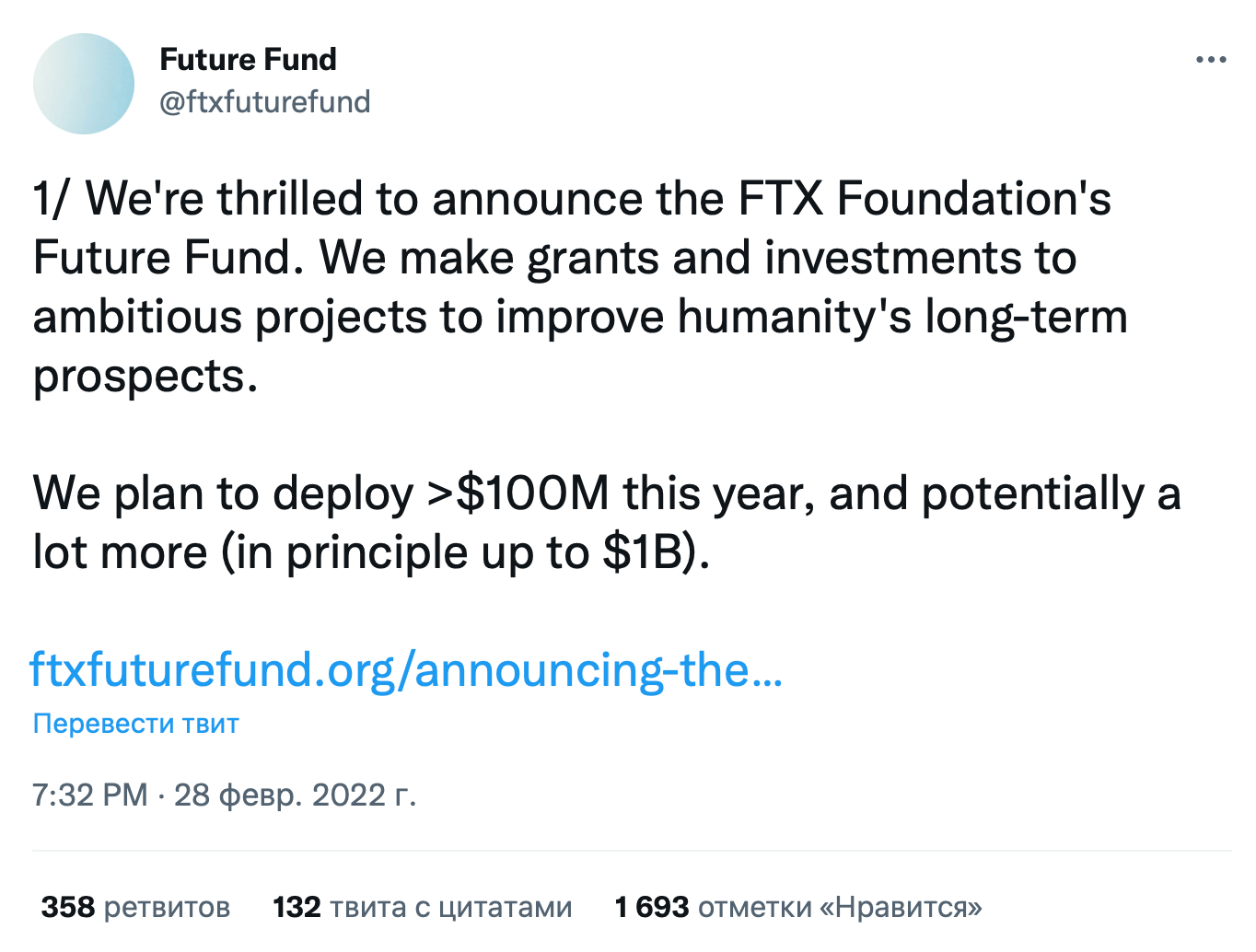Open the Future Fund display name
The image size is (1256, 952).
248,60
